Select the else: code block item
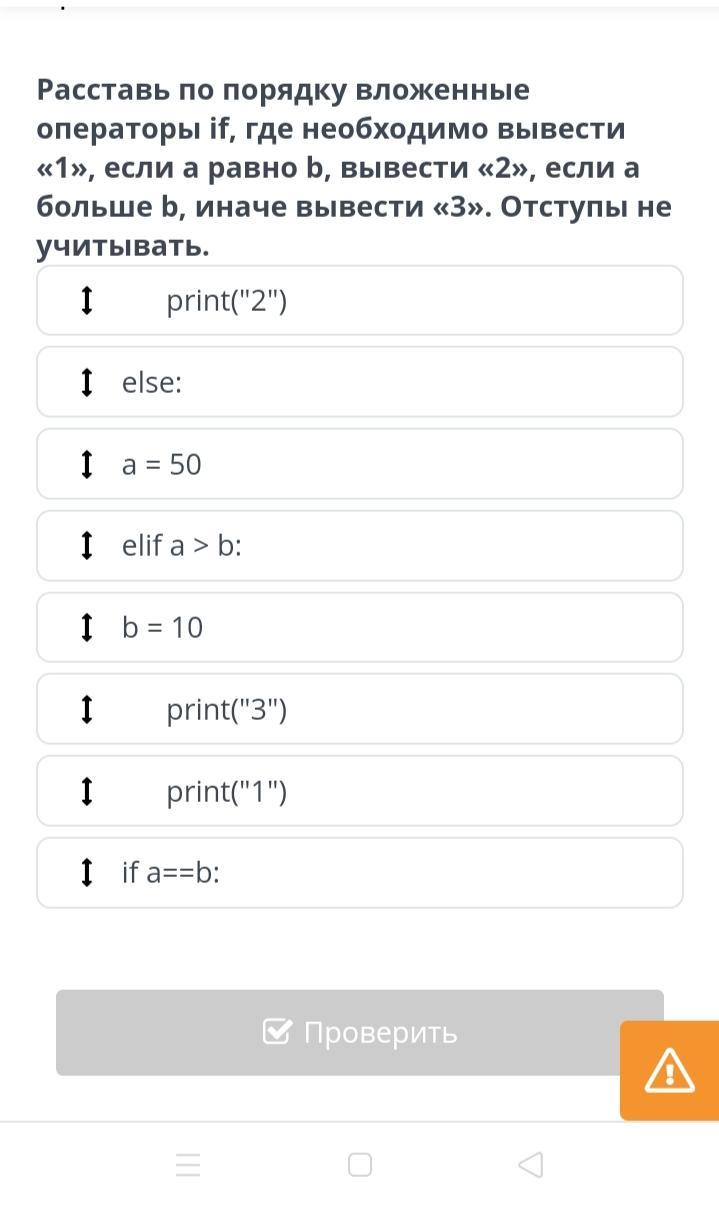Image resolution: width=719 pixels, height=1208 pixels. click(x=152, y=383)
